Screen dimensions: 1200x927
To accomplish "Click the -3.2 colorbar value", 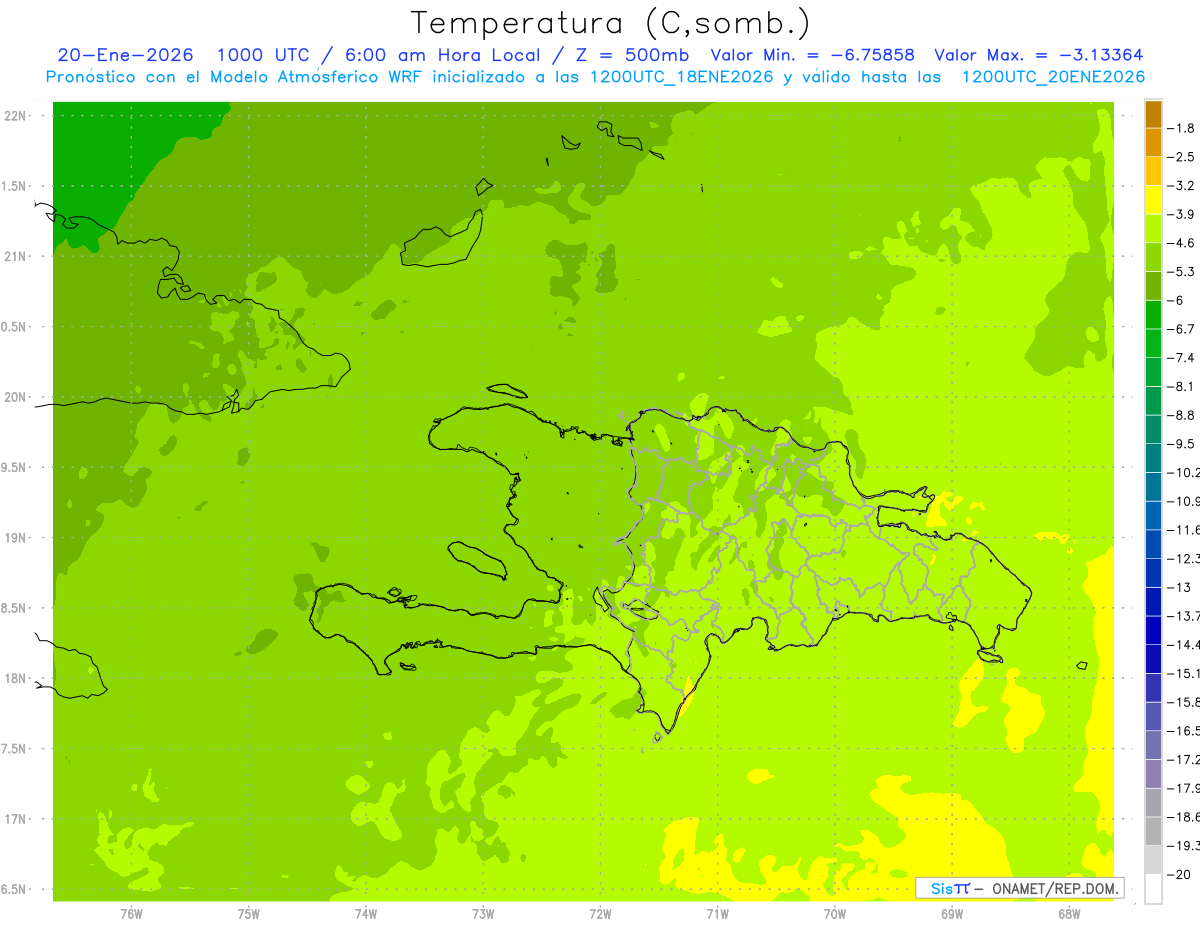I will (1182, 186).
